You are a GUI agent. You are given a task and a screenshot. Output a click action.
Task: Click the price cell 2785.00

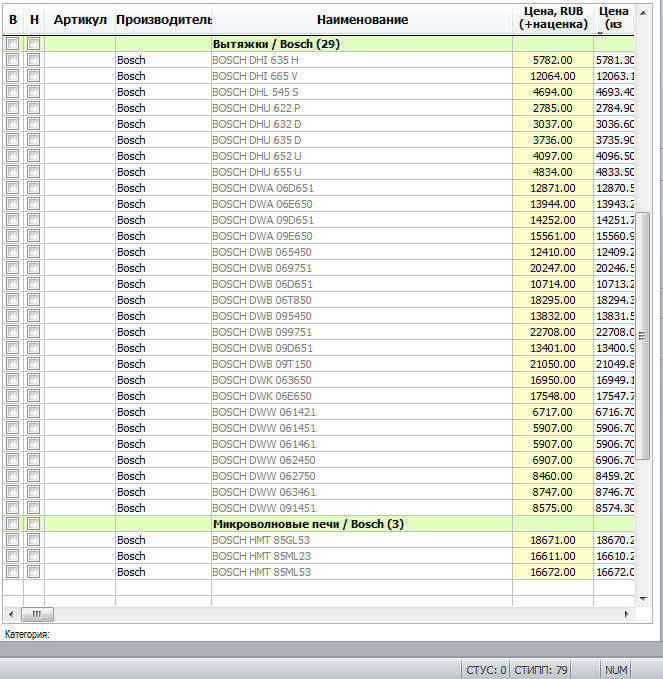click(553, 108)
